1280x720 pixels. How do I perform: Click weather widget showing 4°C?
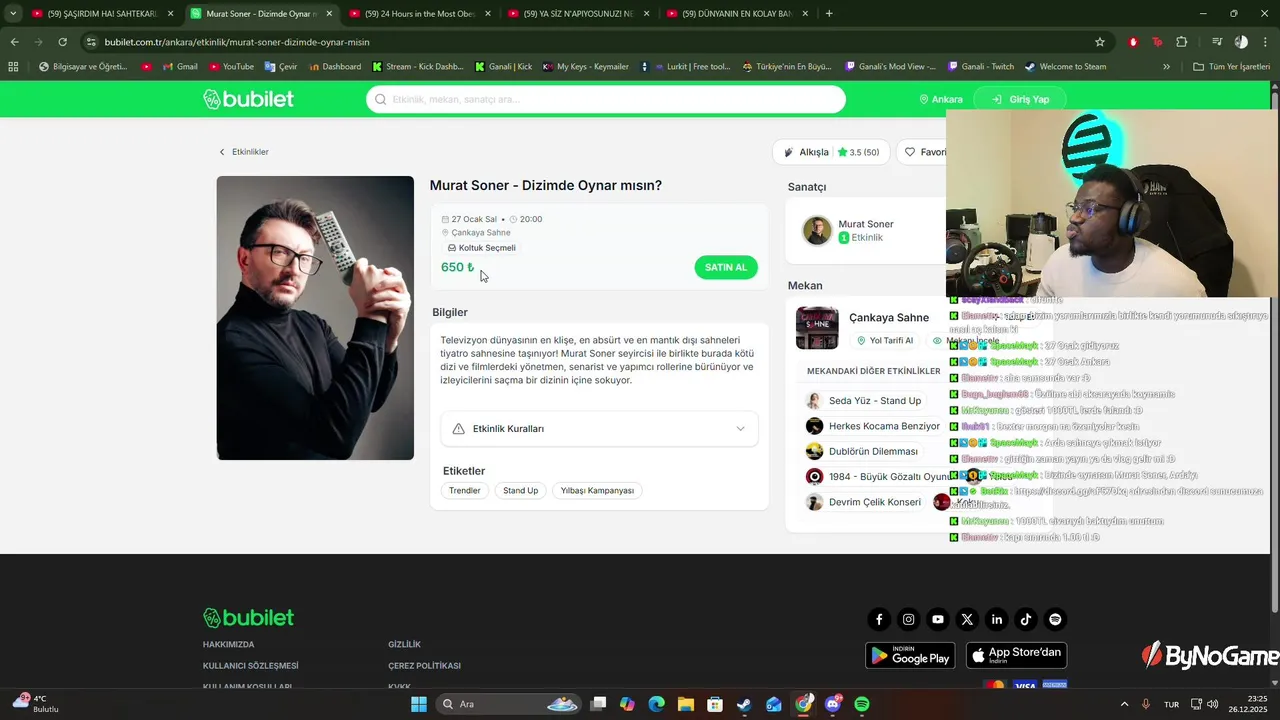(36, 703)
